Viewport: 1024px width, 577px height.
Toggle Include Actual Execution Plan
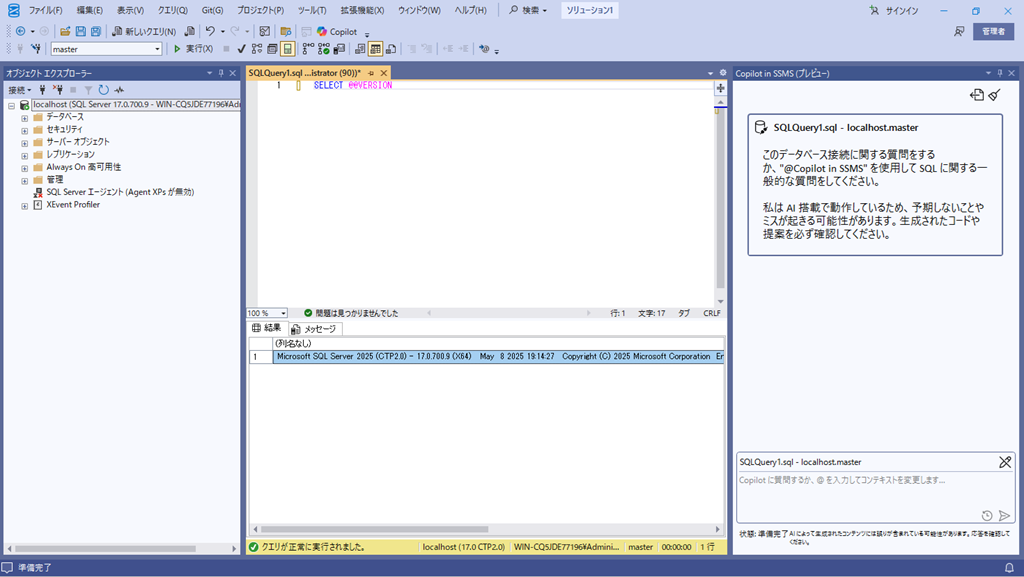pyautogui.click(x=308, y=49)
